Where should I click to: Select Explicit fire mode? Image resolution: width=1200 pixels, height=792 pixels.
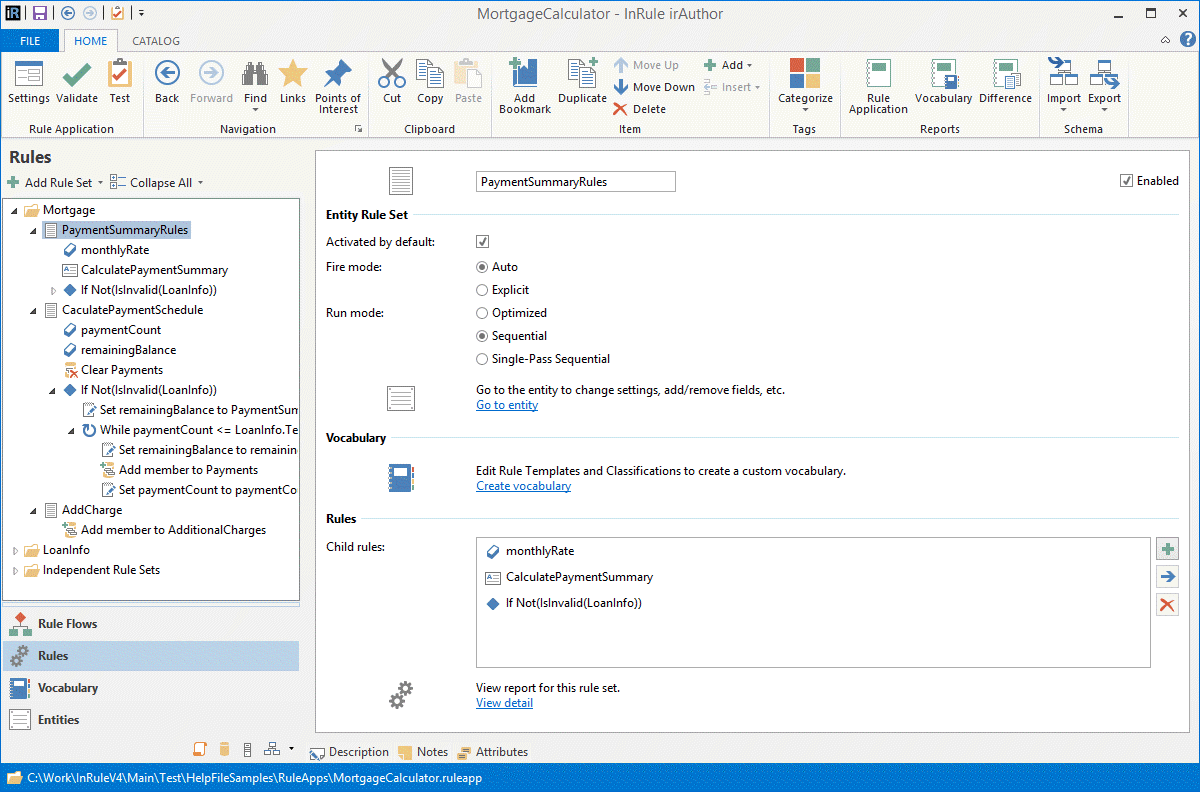coord(482,290)
